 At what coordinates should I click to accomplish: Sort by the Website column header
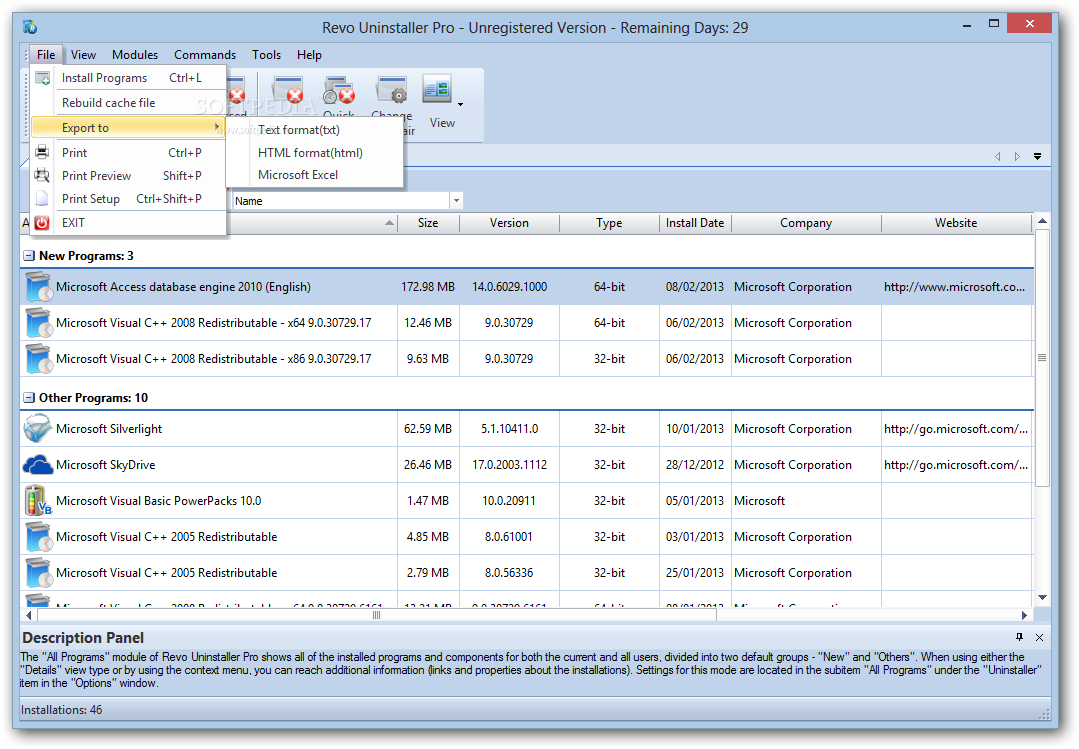coord(956,222)
